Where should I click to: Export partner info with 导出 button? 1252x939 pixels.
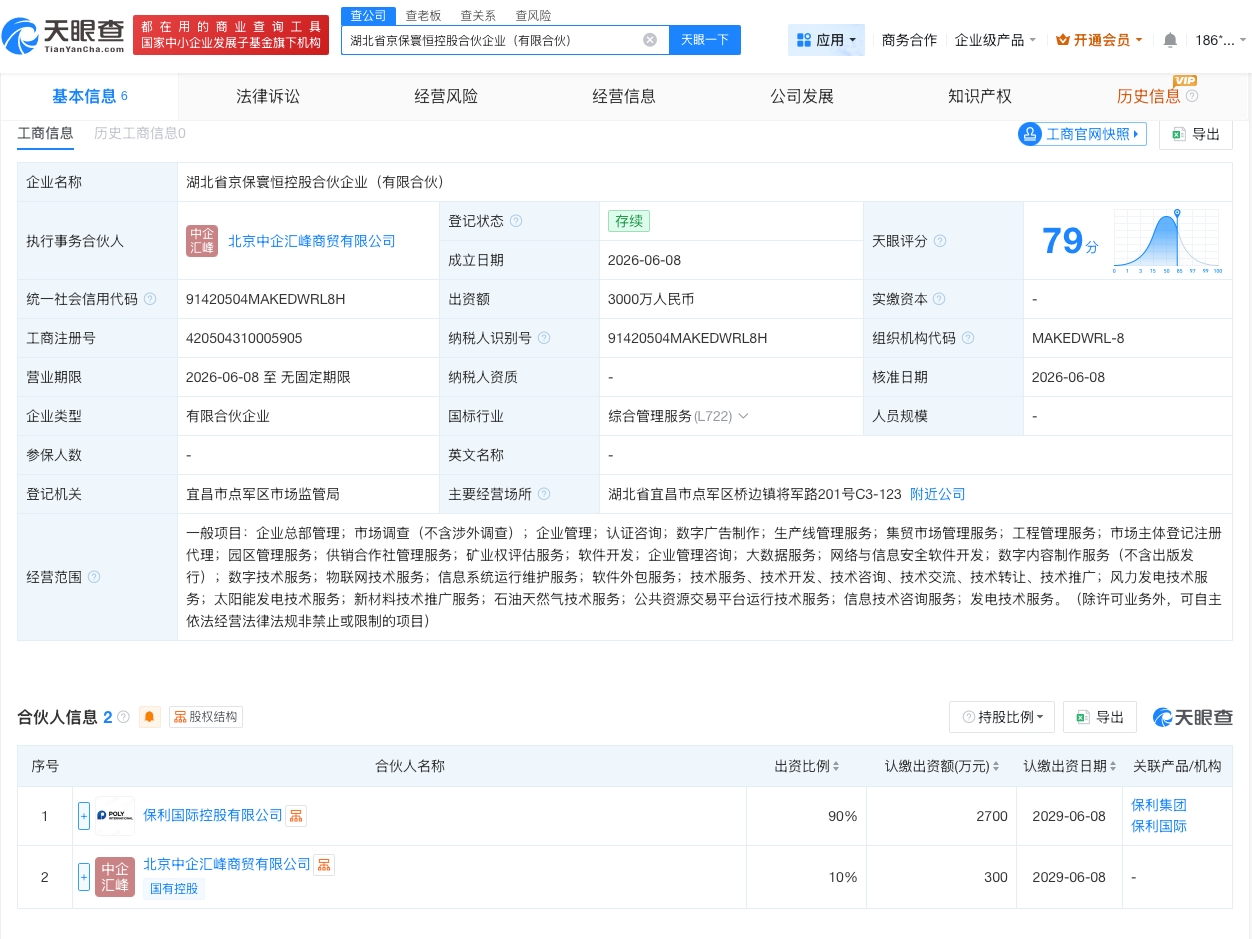[x=1100, y=717]
